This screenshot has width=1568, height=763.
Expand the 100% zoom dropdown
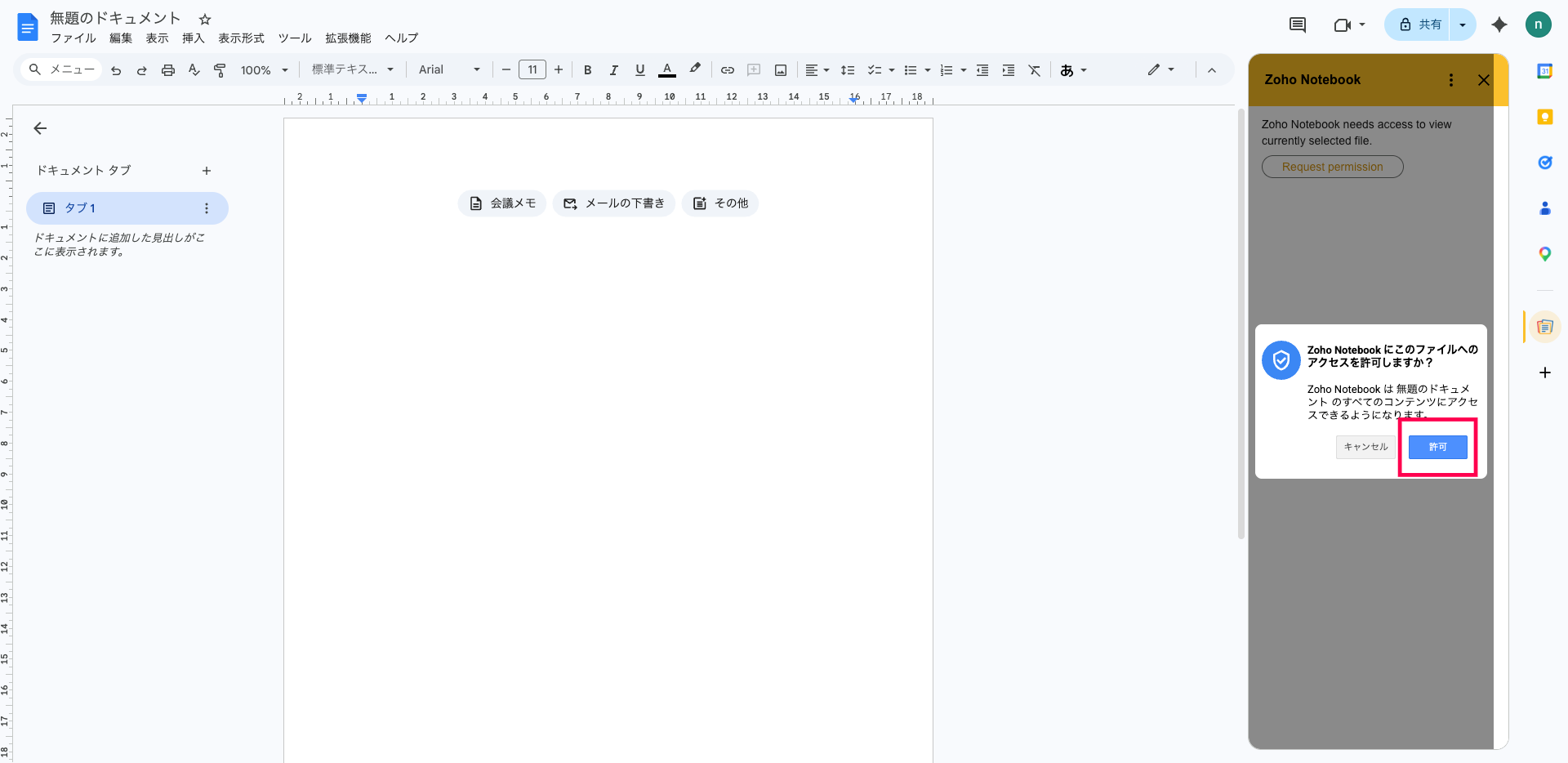264,70
